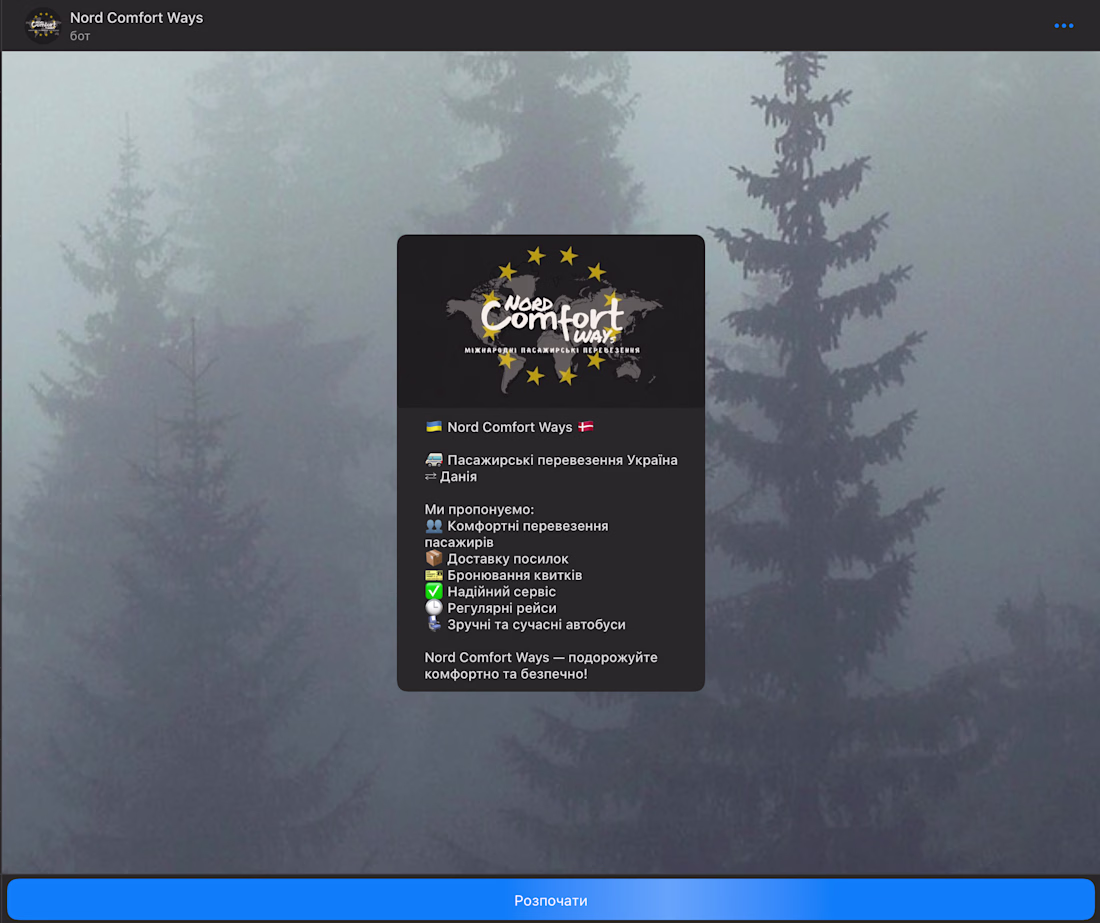Click the line "Доставку посилок"
The height and width of the screenshot is (923, 1100).
(x=507, y=559)
